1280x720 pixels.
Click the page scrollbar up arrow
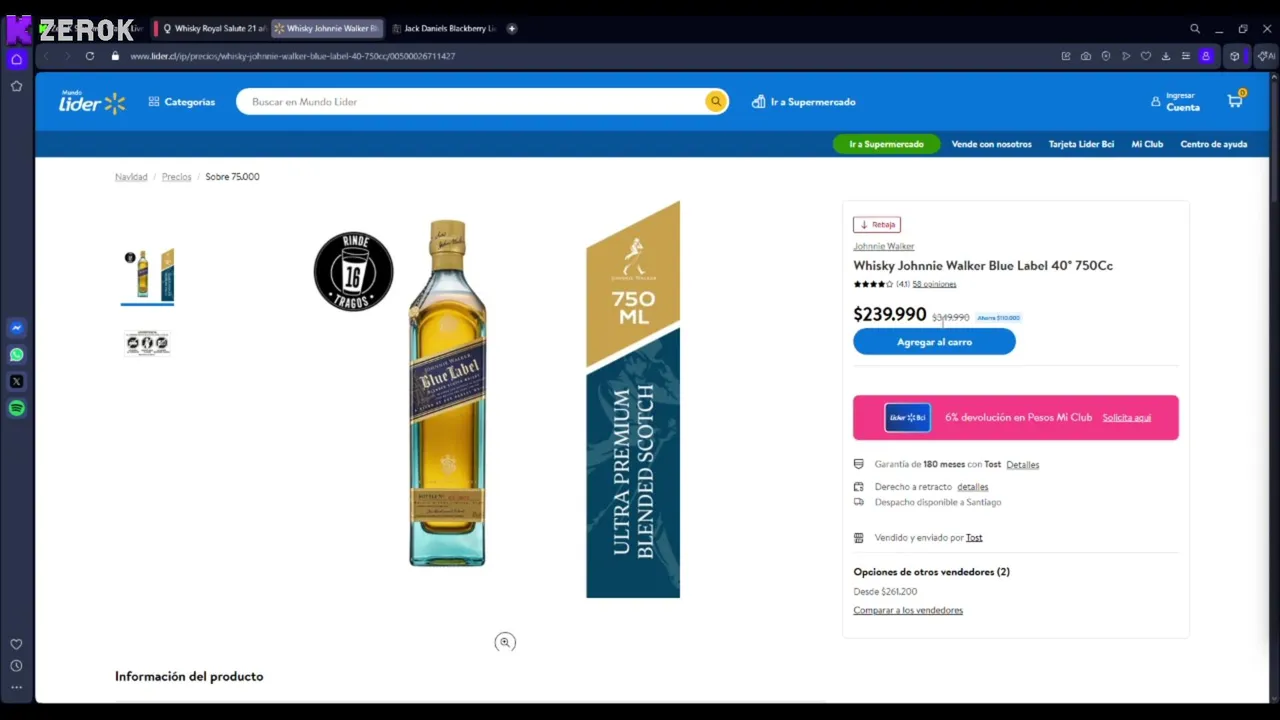(1274, 78)
